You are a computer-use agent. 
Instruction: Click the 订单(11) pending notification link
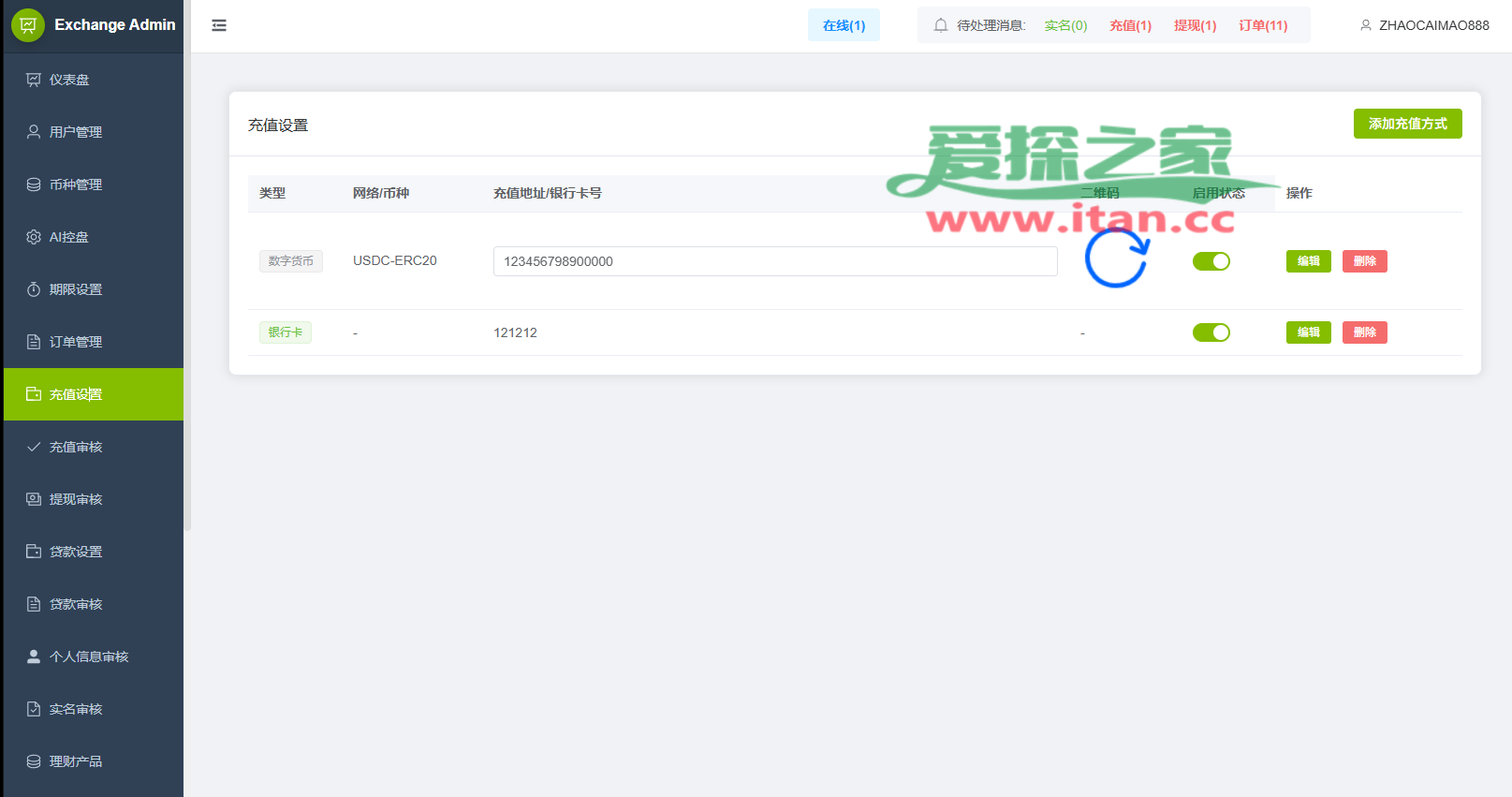(x=1263, y=25)
